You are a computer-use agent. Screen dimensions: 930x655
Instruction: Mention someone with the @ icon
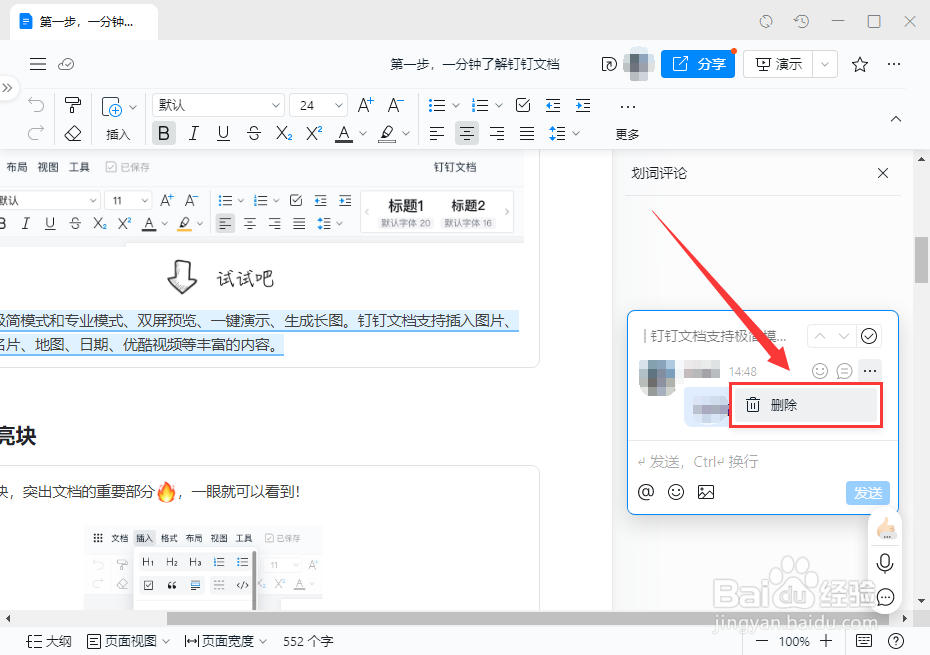coord(646,492)
